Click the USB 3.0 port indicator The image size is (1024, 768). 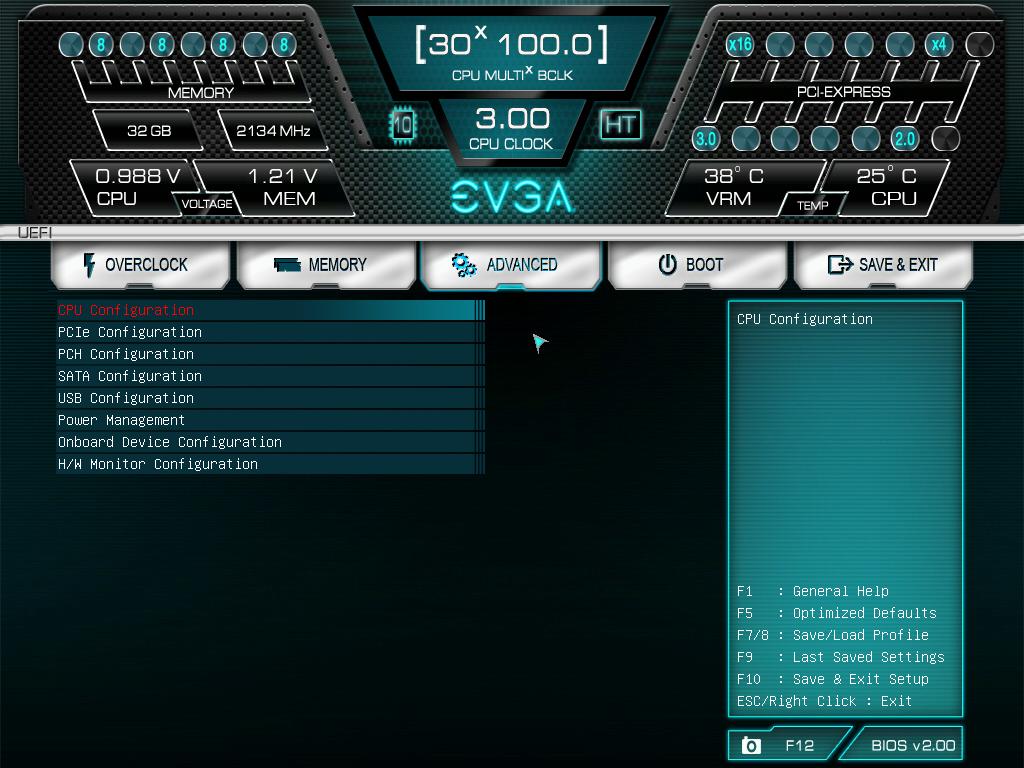(x=706, y=138)
